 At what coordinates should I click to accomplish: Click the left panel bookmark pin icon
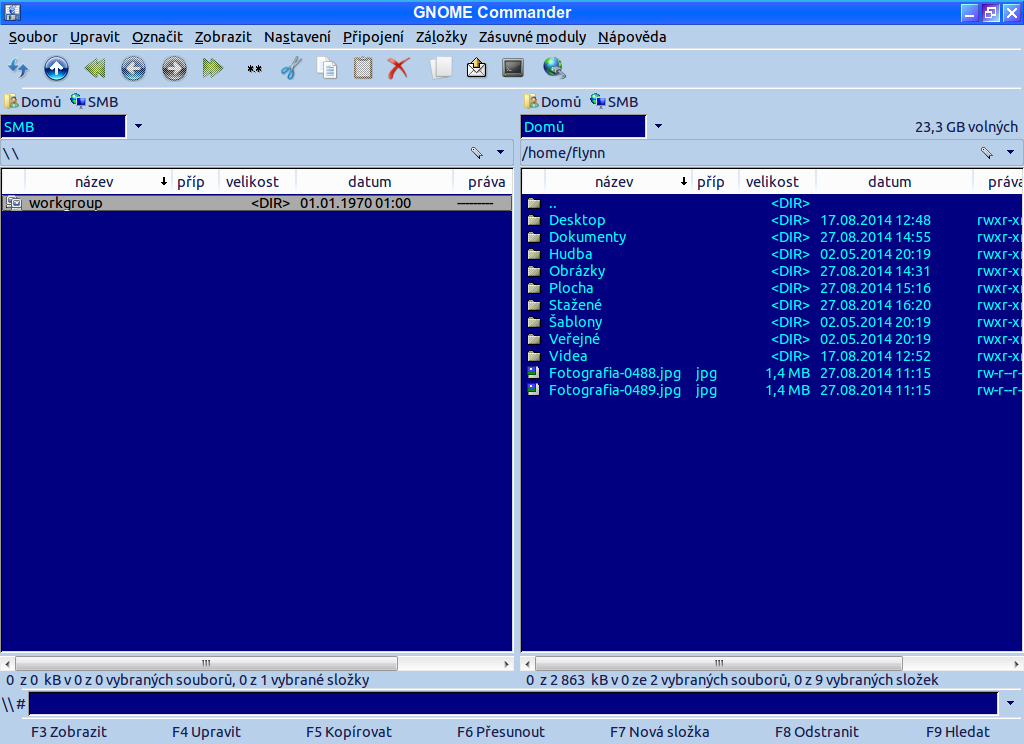[x=477, y=153]
